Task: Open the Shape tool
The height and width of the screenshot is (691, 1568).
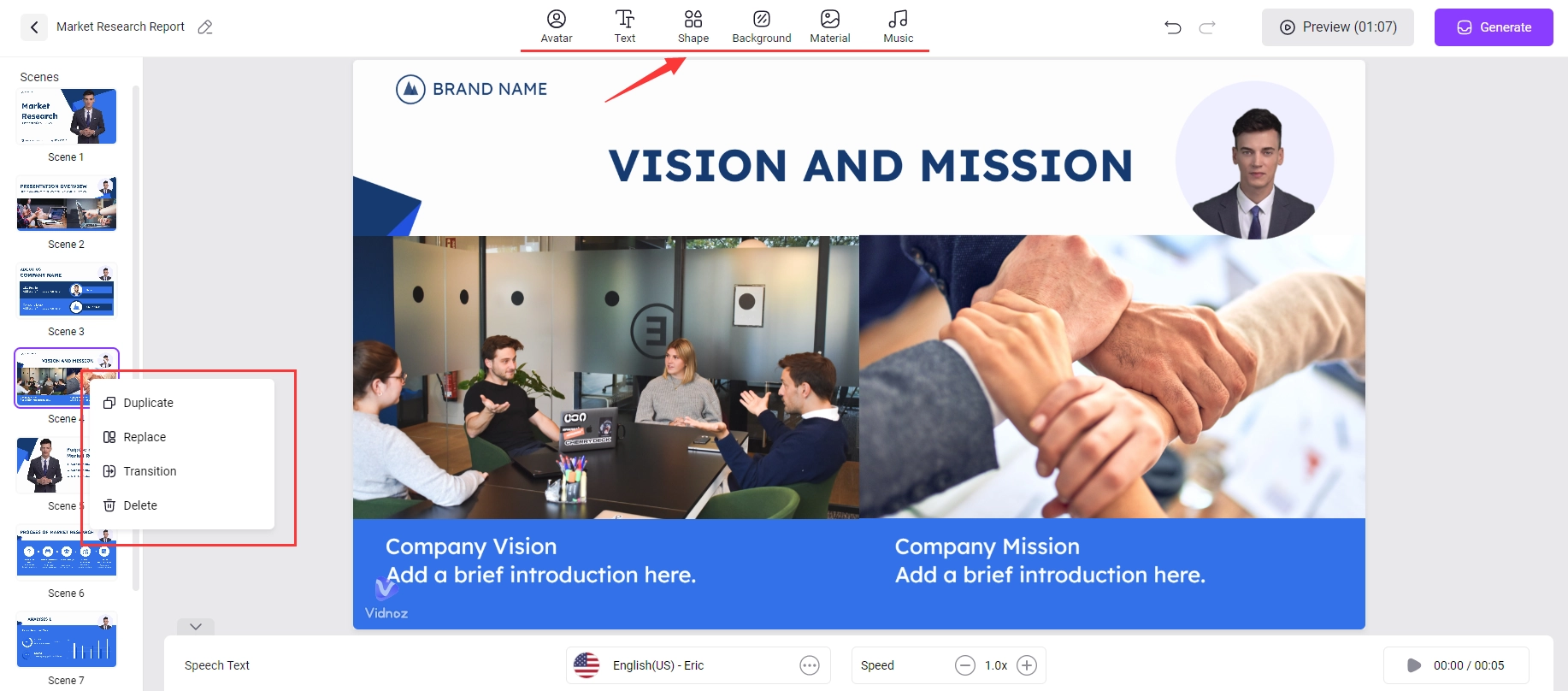Action: pyautogui.click(x=693, y=27)
